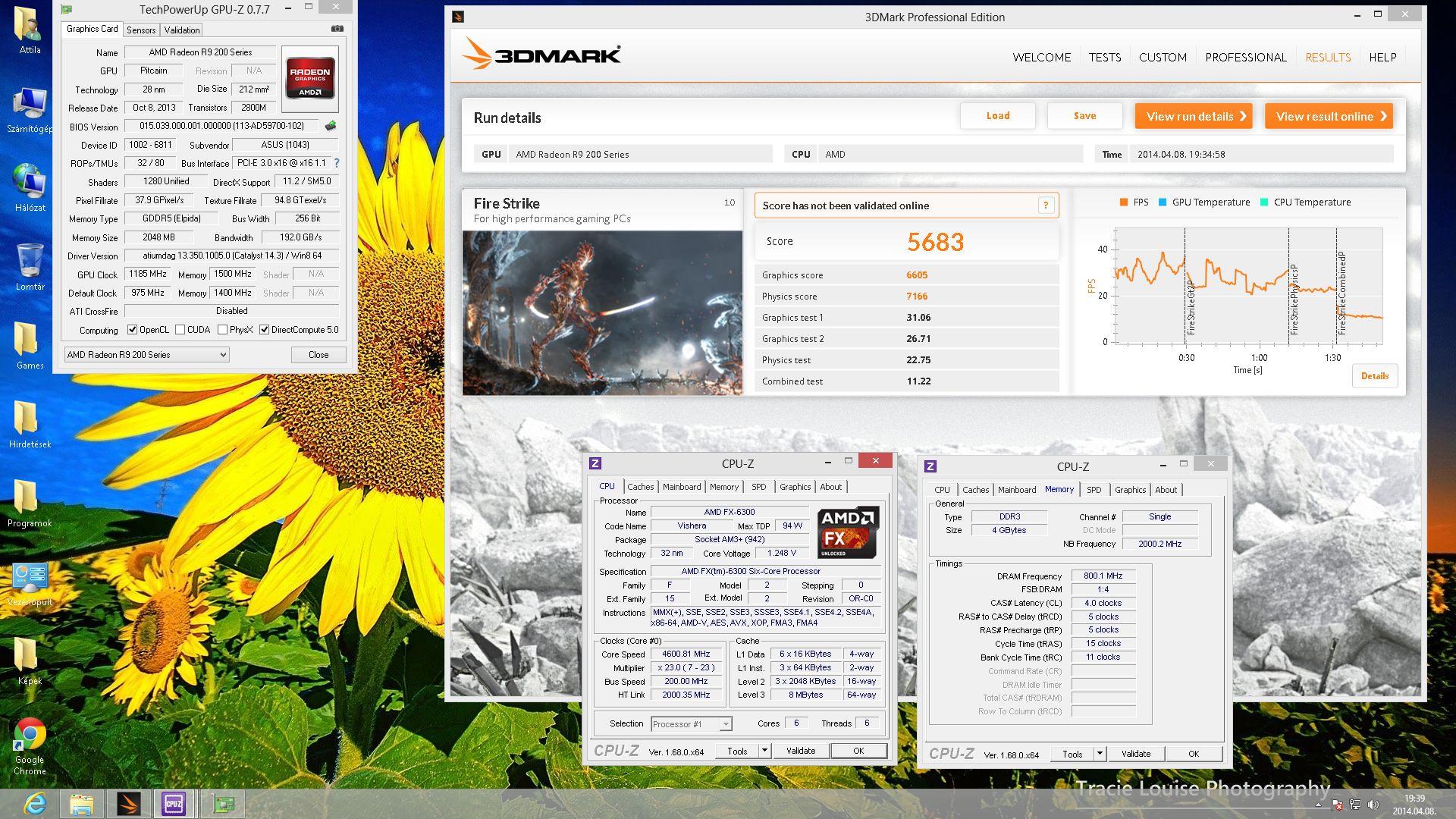Click the CPU-Z taskbar icon
1456x819 pixels.
[174, 803]
